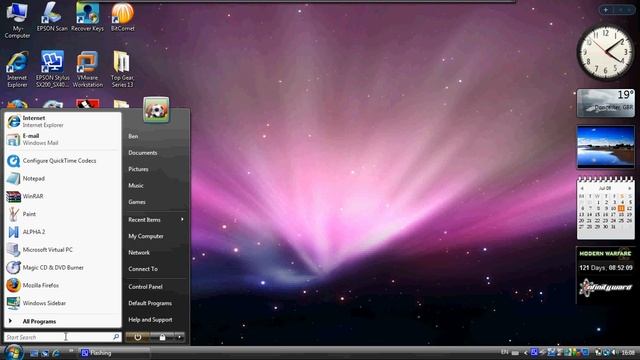Image resolution: width=640 pixels, height=360 pixels.
Task: Expand All Programs list
Action: click(62, 321)
